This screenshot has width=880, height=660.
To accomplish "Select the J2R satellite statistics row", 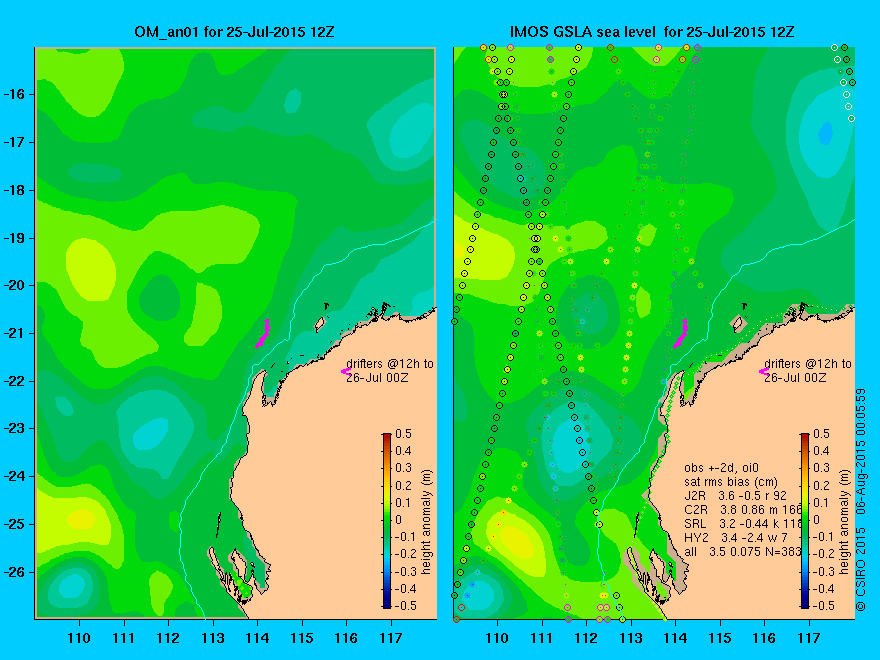I will [735, 496].
